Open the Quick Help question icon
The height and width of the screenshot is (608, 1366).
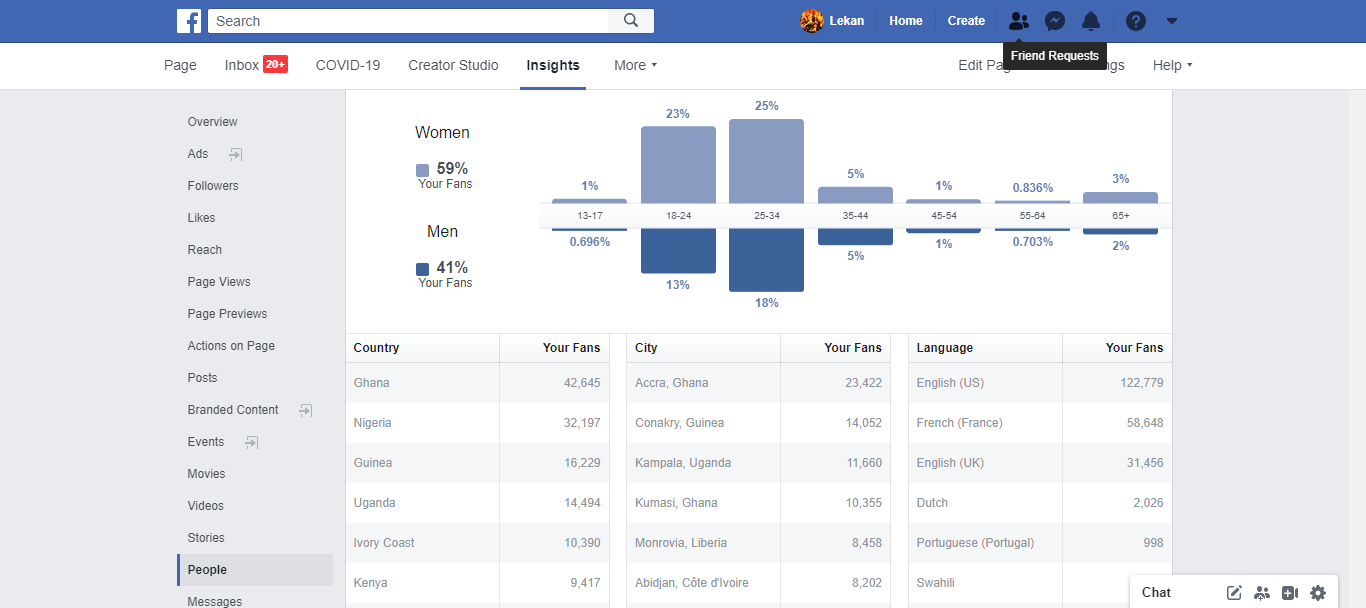coord(1135,21)
